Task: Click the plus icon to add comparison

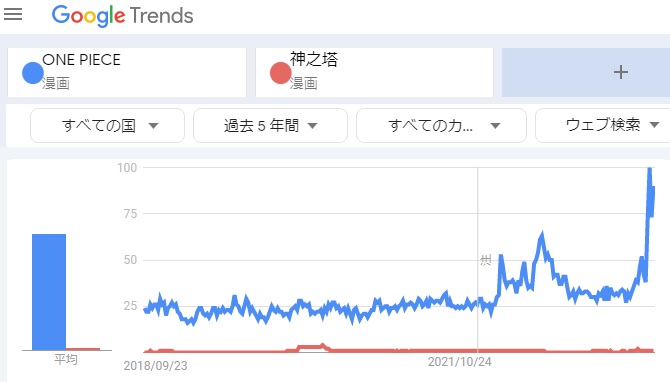Action: (x=620, y=72)
